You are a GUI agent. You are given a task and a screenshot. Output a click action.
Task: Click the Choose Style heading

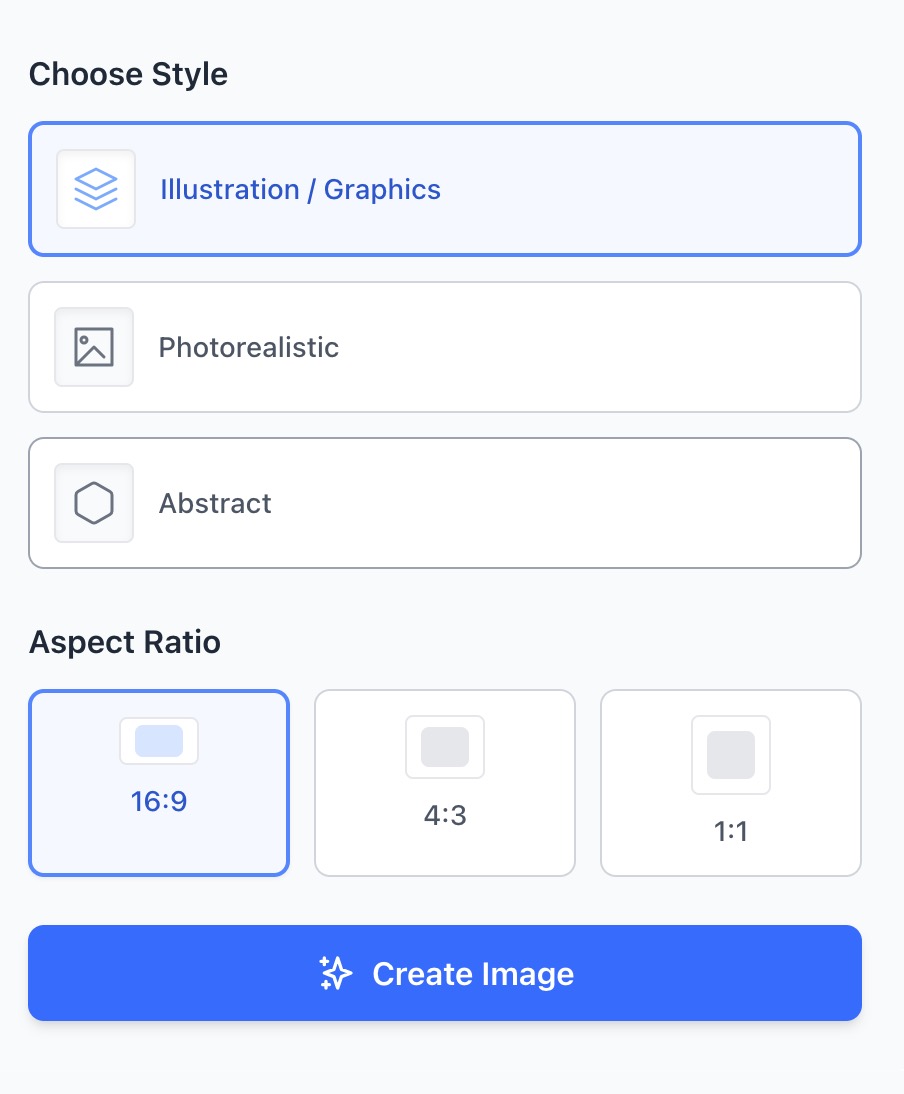point(128,74)
